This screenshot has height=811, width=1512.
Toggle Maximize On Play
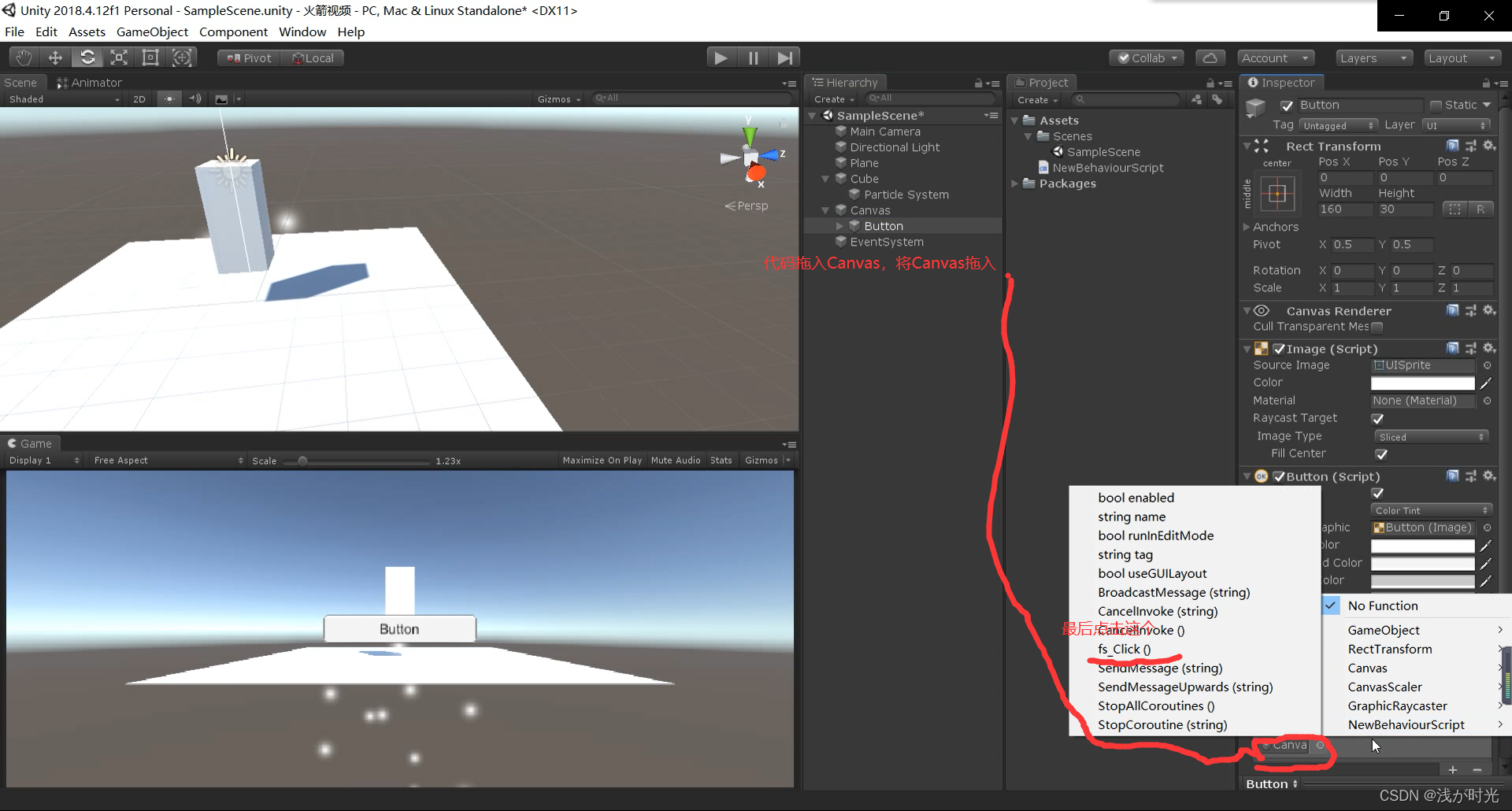(602, 461)
